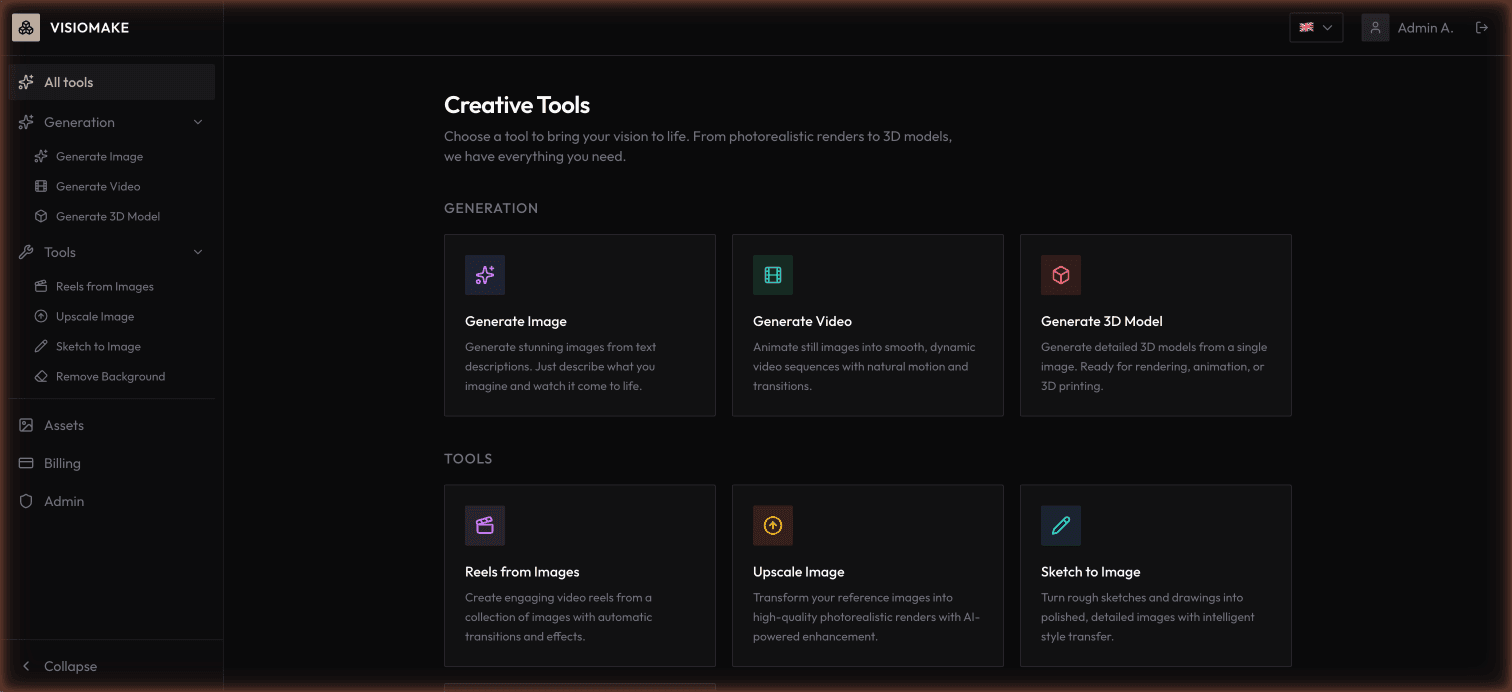Click the Generate 3D Model cube icon
The width and height of the screenshot is (1512, 692).
tap(1061, 274)
